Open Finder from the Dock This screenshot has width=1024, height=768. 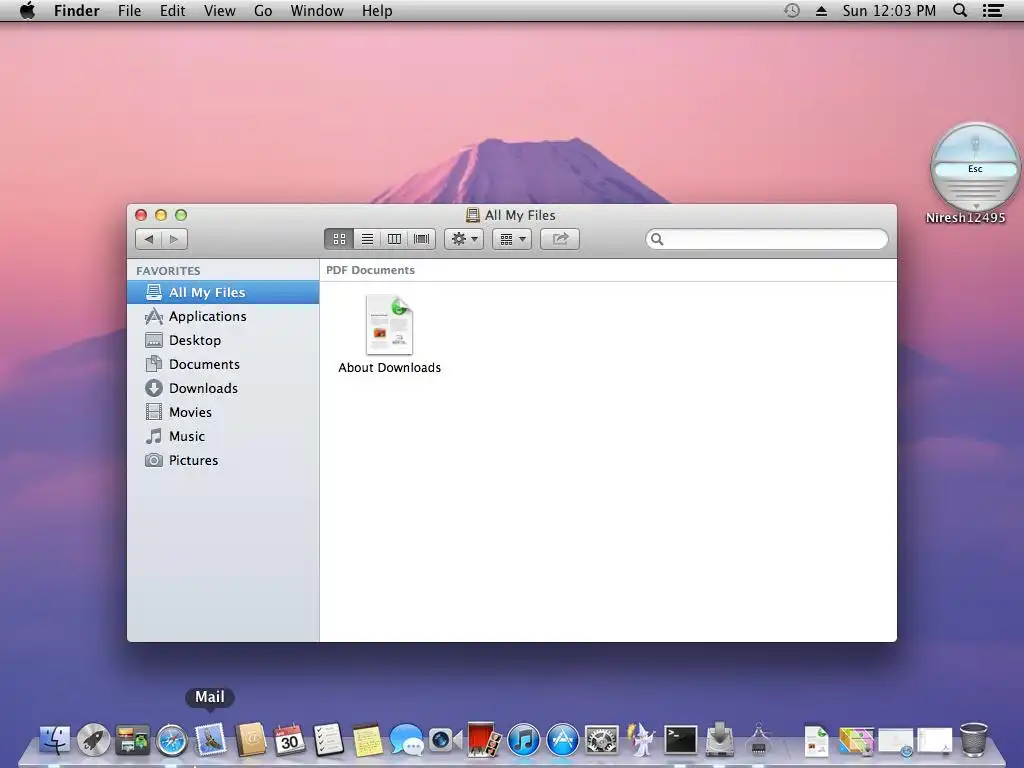55,741
